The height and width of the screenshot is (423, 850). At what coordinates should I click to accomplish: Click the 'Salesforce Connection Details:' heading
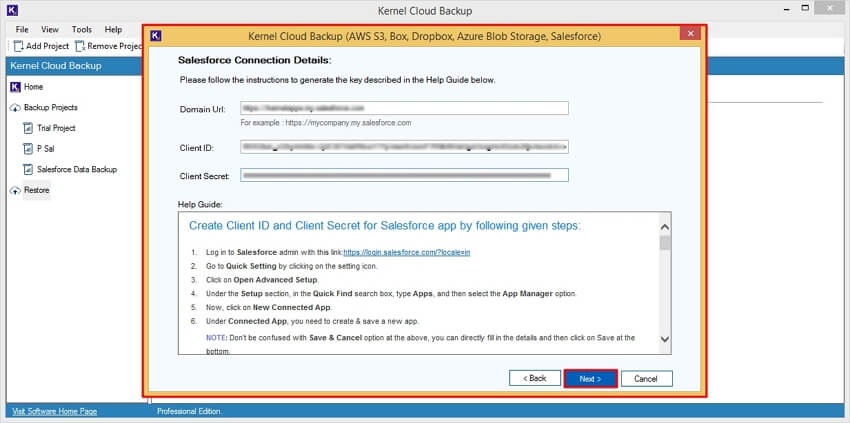(x=254, y=60)
